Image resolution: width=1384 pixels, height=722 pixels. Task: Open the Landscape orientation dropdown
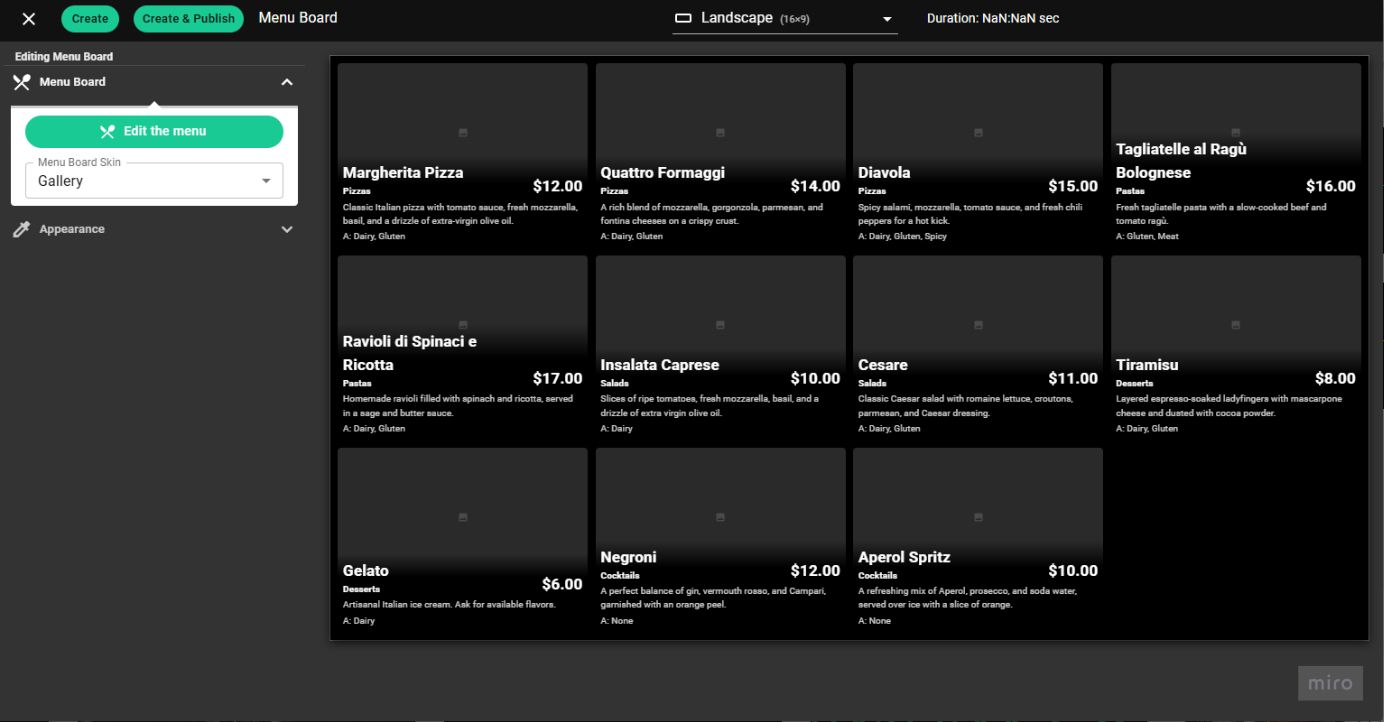pyautogui.click(x=785, y=18)
